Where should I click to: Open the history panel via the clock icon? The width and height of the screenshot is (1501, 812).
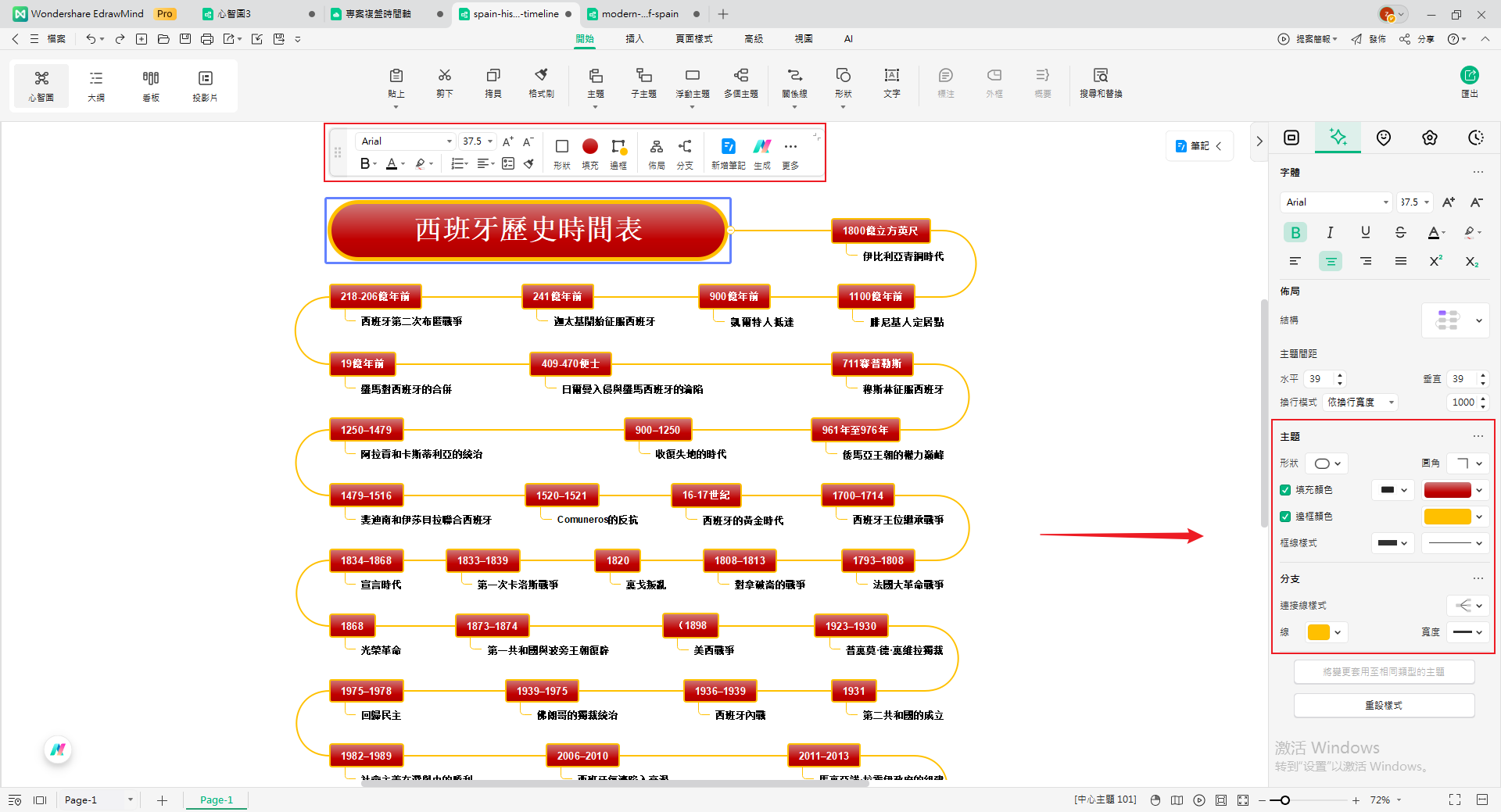tap(1475, 137)
